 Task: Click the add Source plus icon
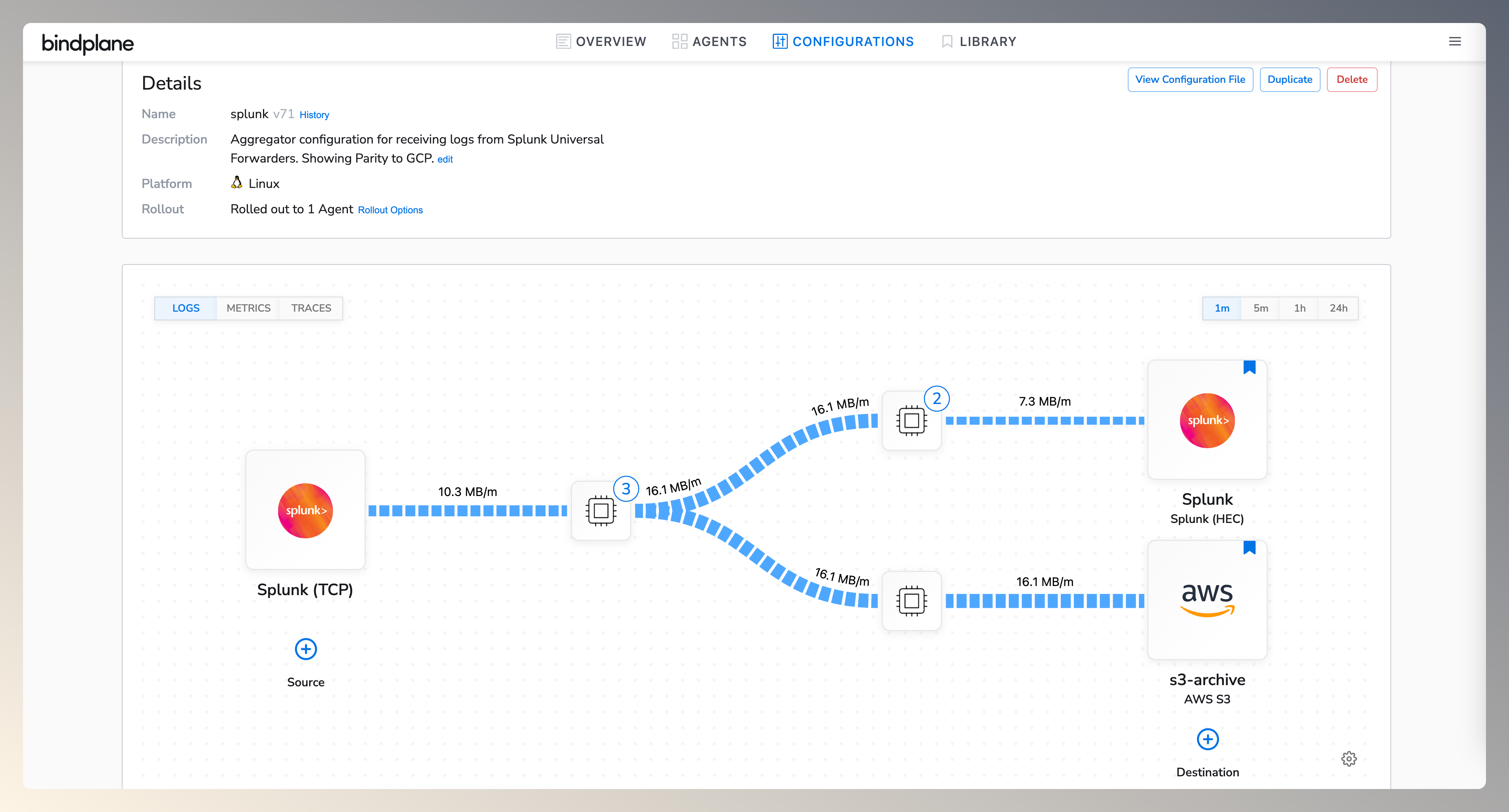pos(305,649)
